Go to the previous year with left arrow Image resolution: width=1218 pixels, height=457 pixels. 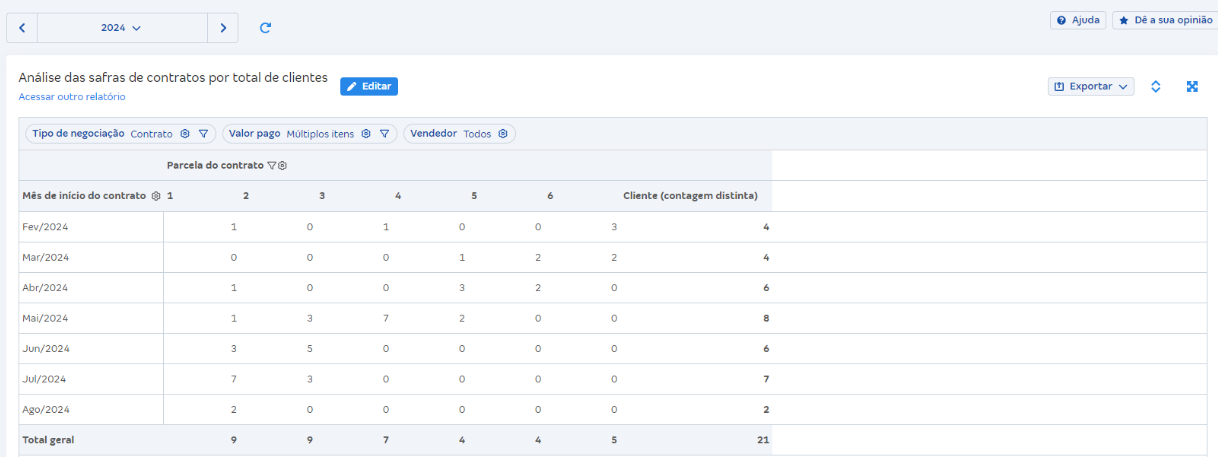click(x=22, y=28)
